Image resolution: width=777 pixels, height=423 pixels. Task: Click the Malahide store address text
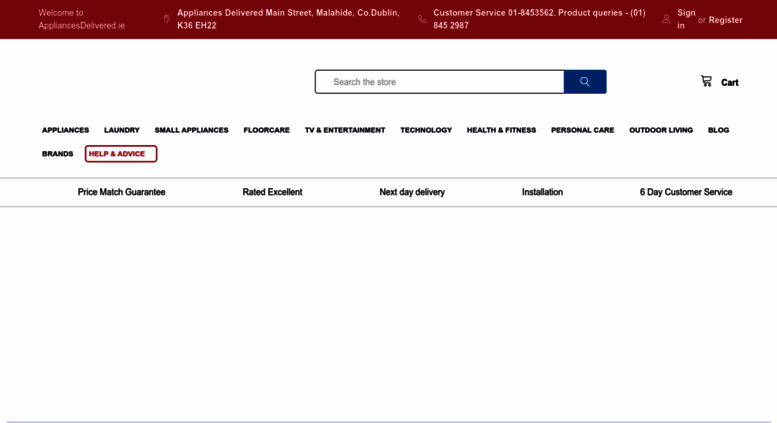[x=288, y=19]
